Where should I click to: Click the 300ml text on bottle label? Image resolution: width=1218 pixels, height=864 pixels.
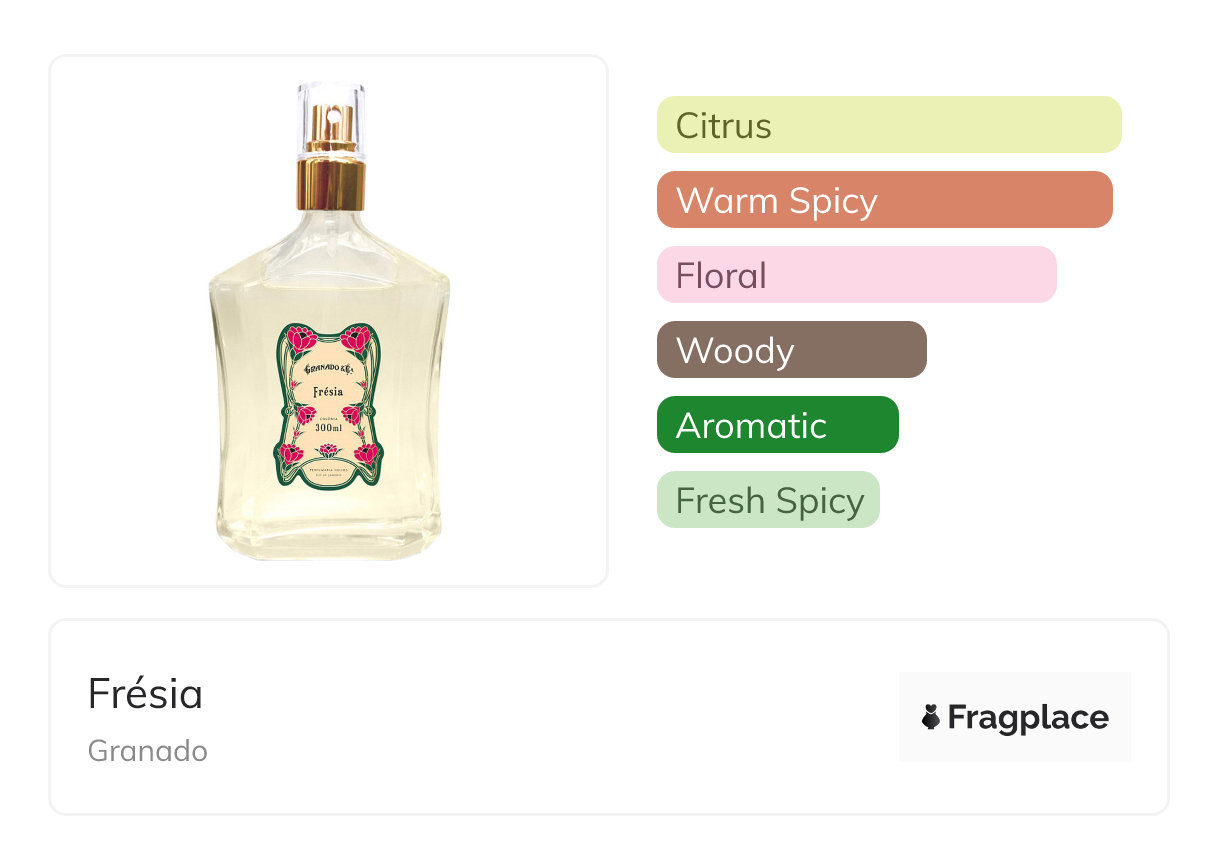tap(329, 427)
